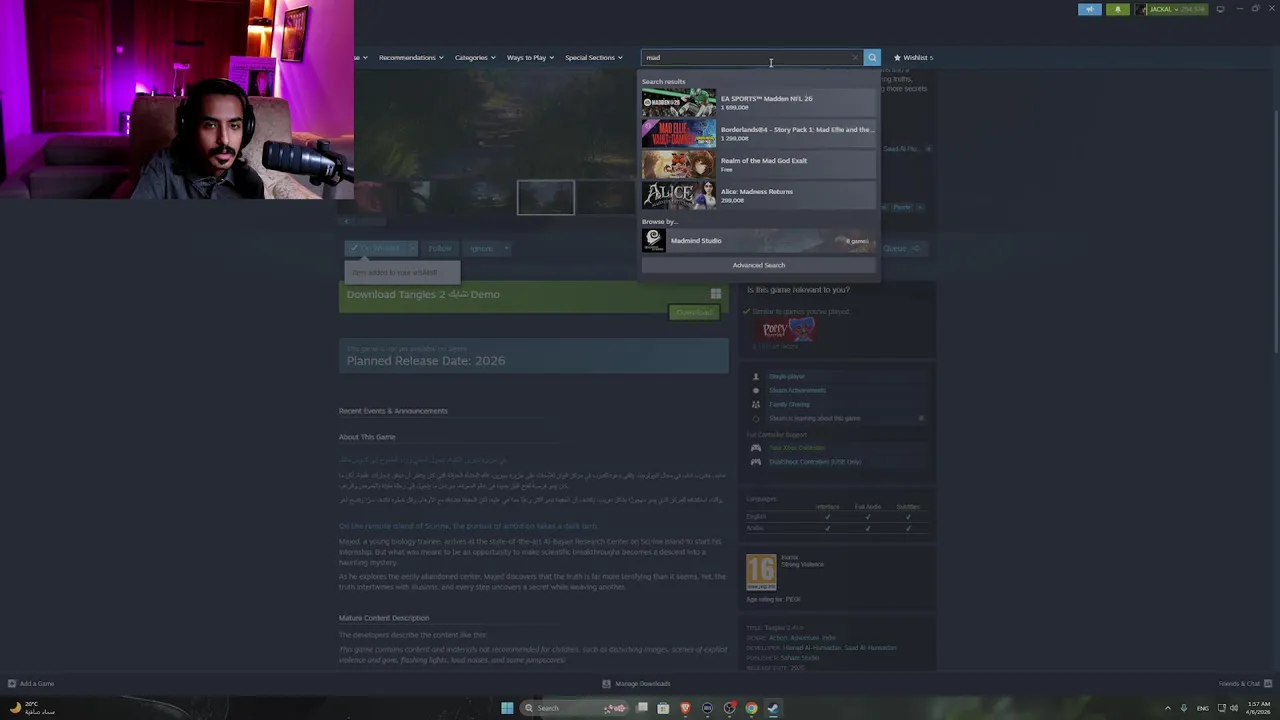1280x720 pixels.
Task: Click the Steam Achievements feature link
Action: [797, 391]
